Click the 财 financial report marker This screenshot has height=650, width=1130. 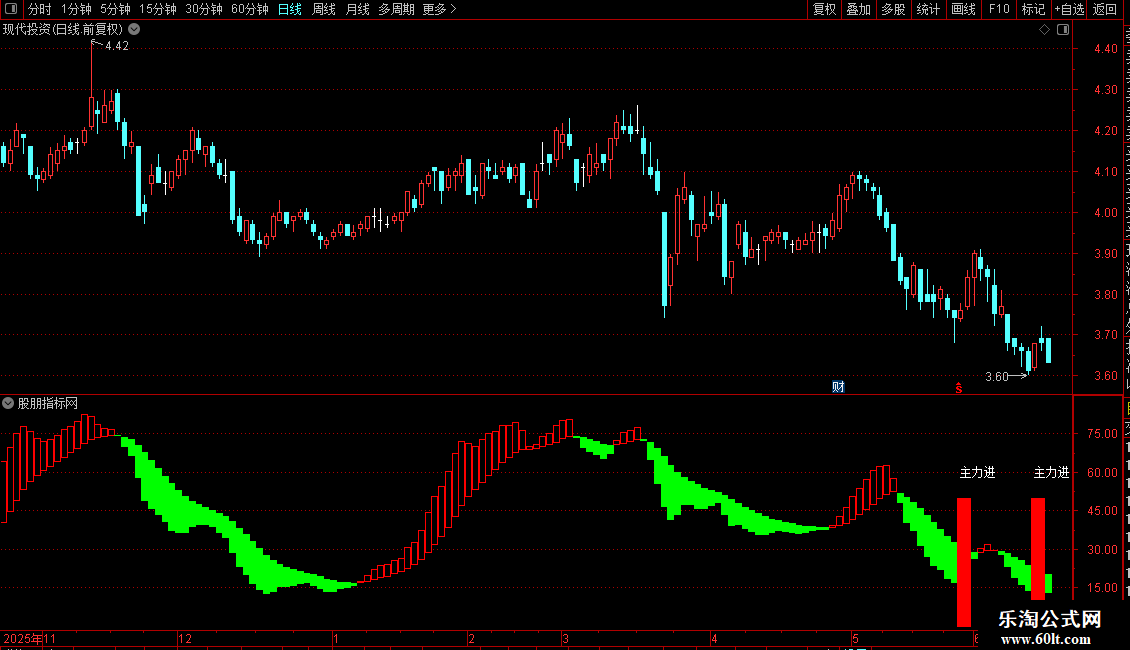[x=838, y=387]
